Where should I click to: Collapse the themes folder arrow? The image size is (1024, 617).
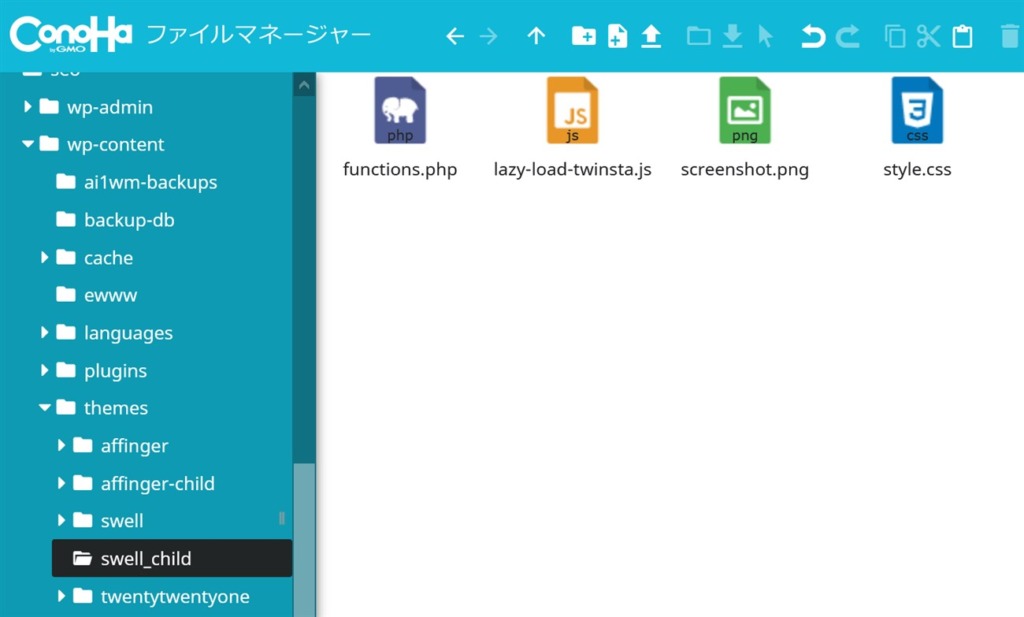click(44, 407)
